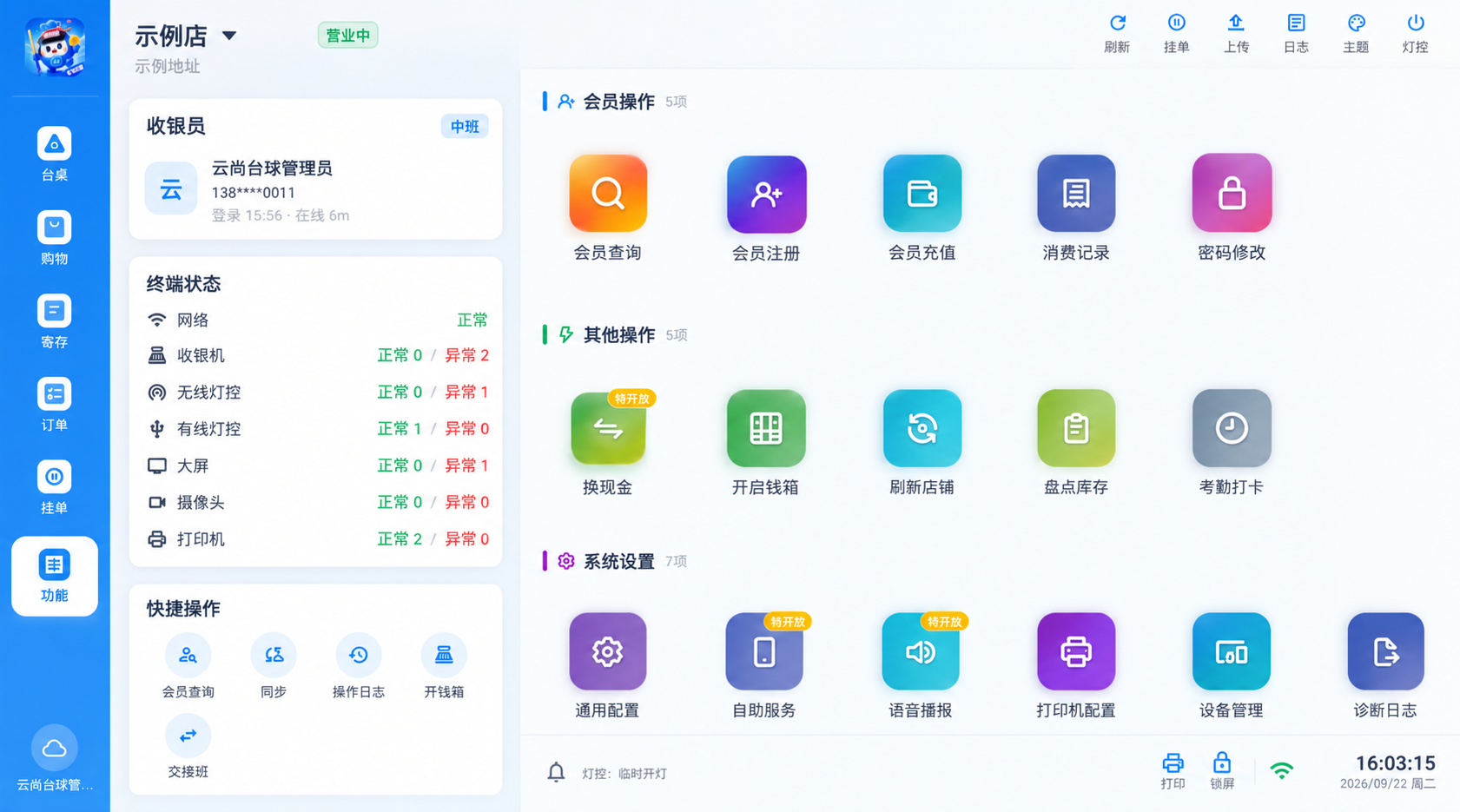Click the 锁屏 lock button
Viewport: 1460px width, 812px height.
click(x=1222, y=771)
